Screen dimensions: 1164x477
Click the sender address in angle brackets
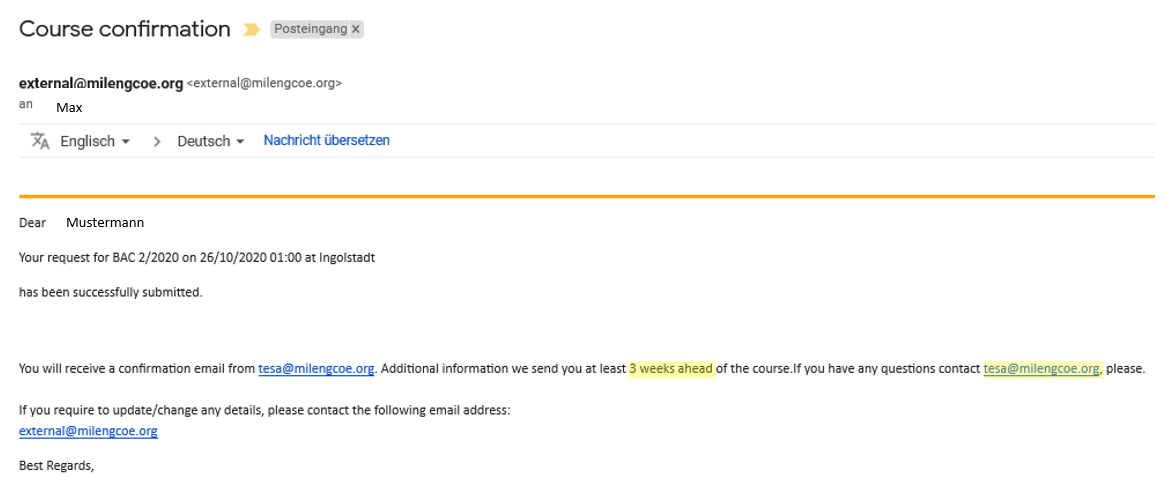(265, 84)
